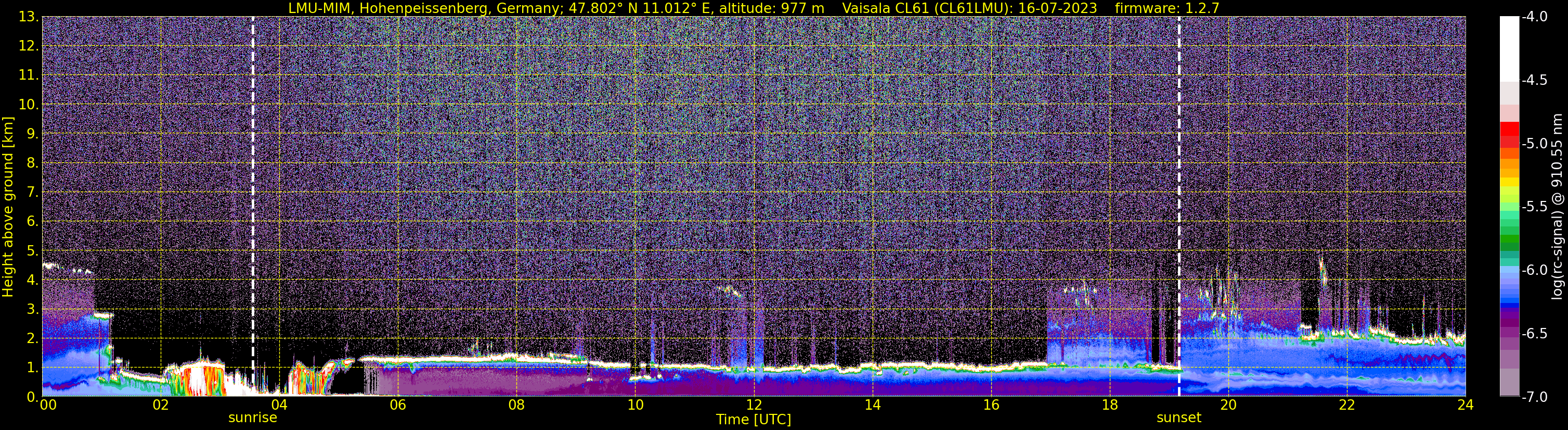Click the 3 km tick on the height axis

[x=32, y=309]
